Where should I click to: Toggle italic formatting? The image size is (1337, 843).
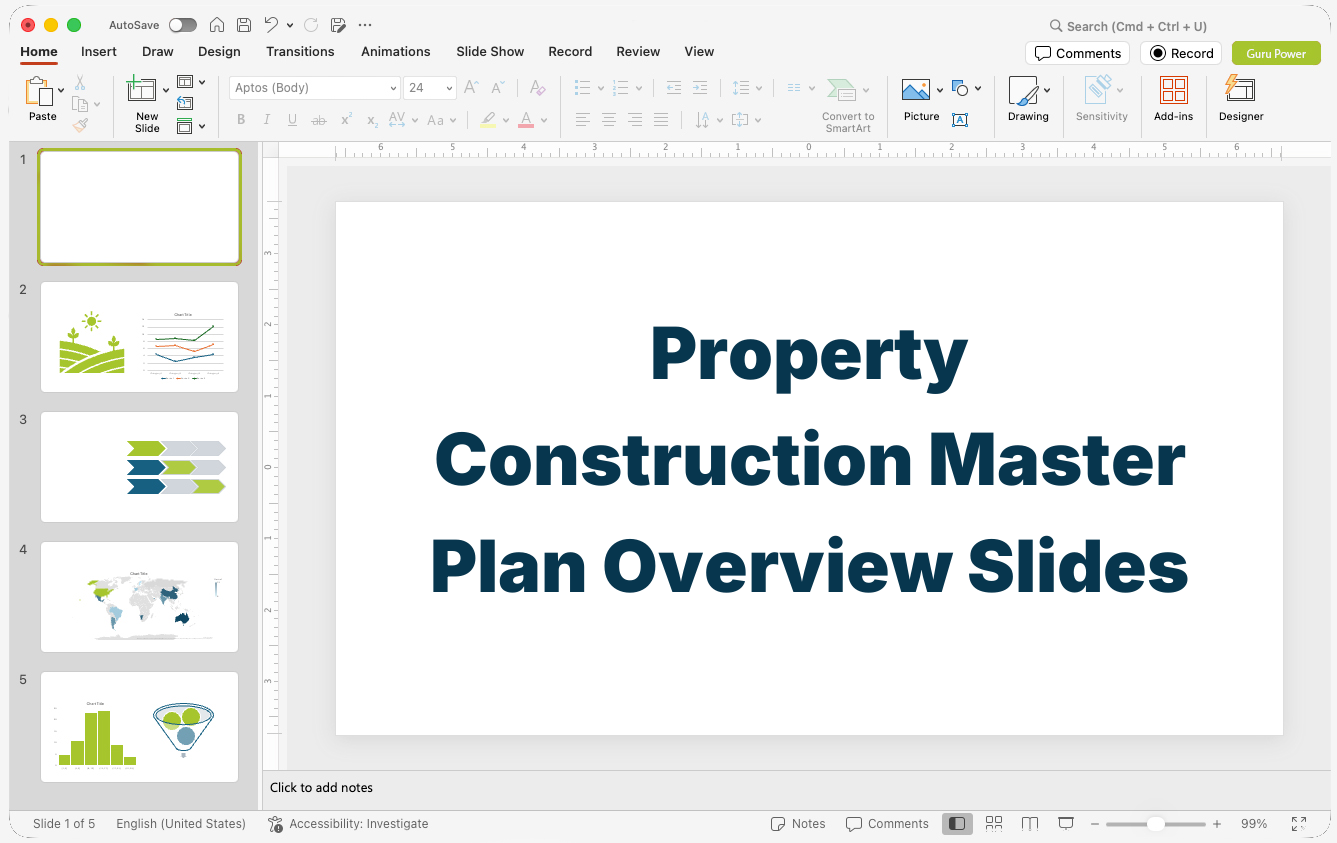click(x=267, y=120)
